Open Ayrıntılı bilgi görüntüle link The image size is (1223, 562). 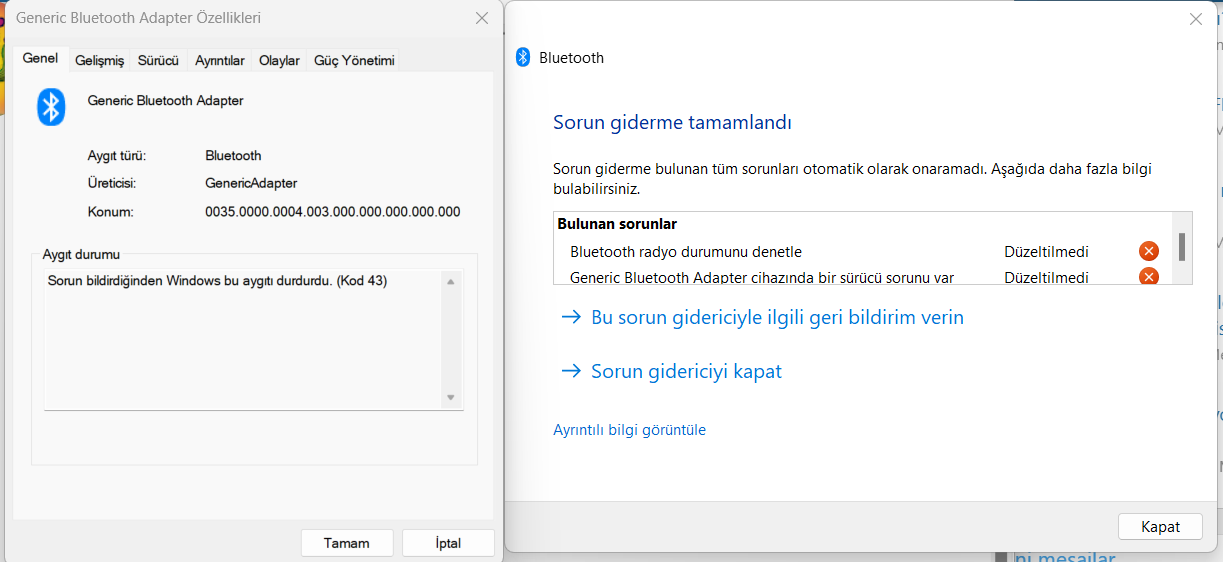point(629,430)
